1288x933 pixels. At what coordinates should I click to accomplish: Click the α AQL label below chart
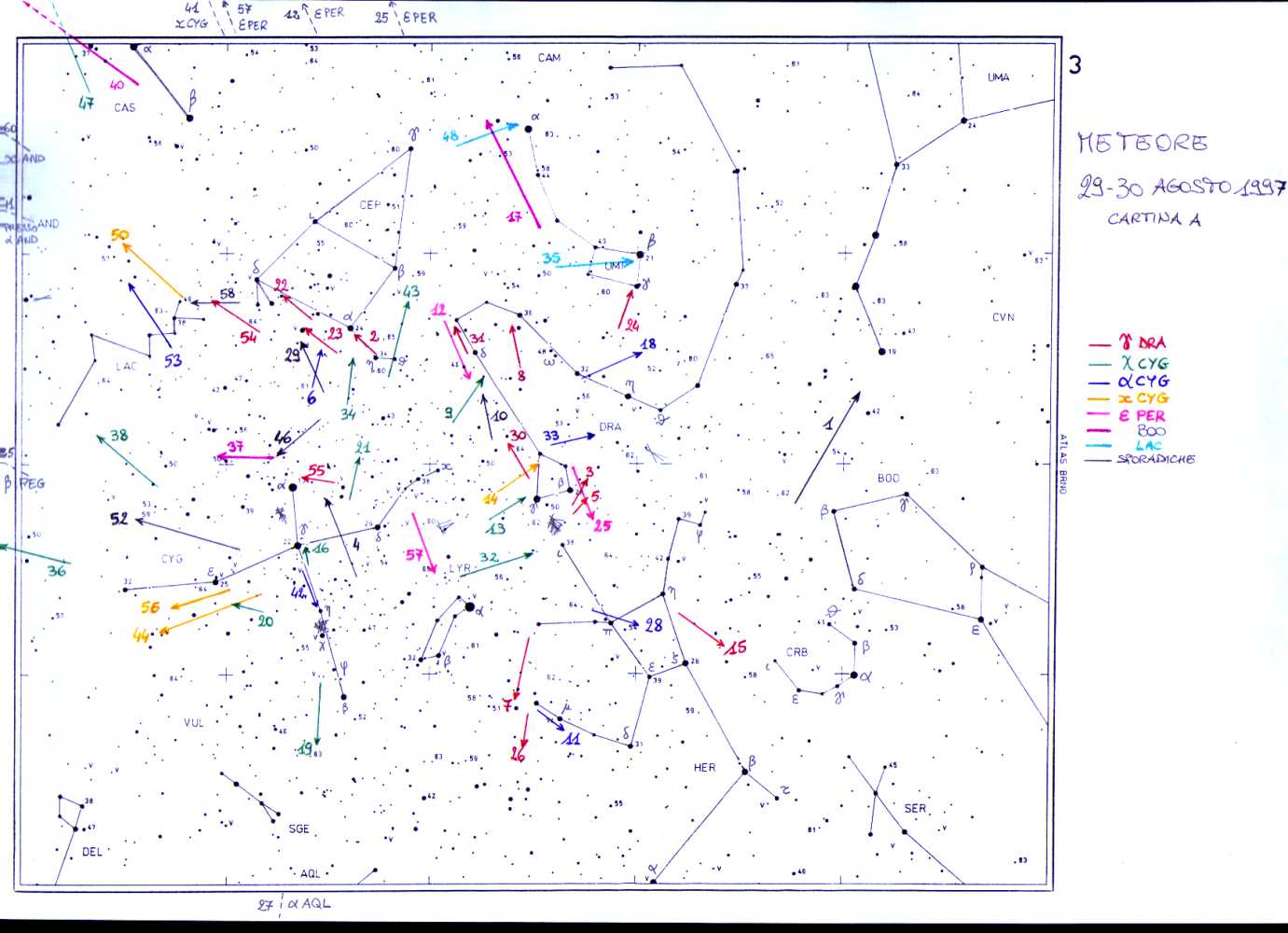click(x=309, y=903)
